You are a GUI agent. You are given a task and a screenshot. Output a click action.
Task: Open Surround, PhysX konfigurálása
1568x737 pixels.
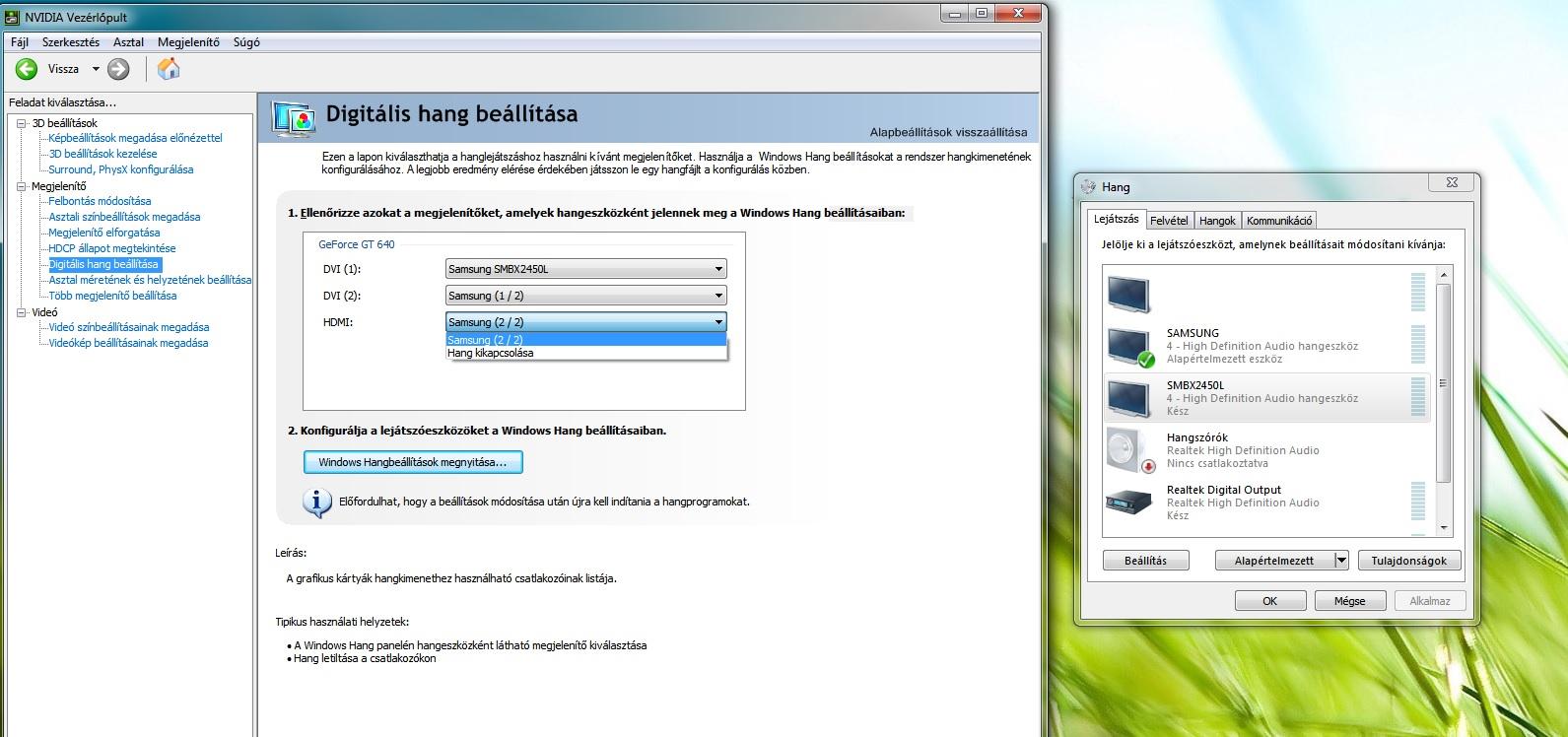pyautogui.click(x=120, y=169)
